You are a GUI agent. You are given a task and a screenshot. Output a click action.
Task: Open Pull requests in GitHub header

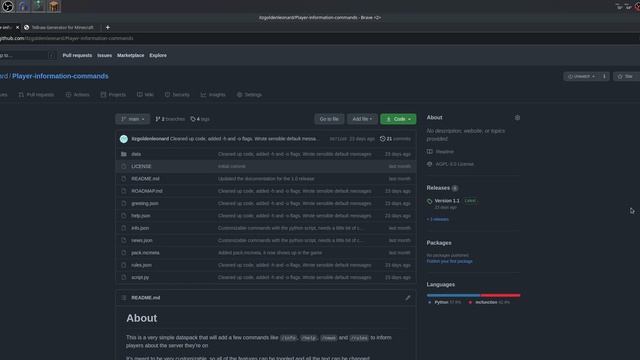[77, 56]
